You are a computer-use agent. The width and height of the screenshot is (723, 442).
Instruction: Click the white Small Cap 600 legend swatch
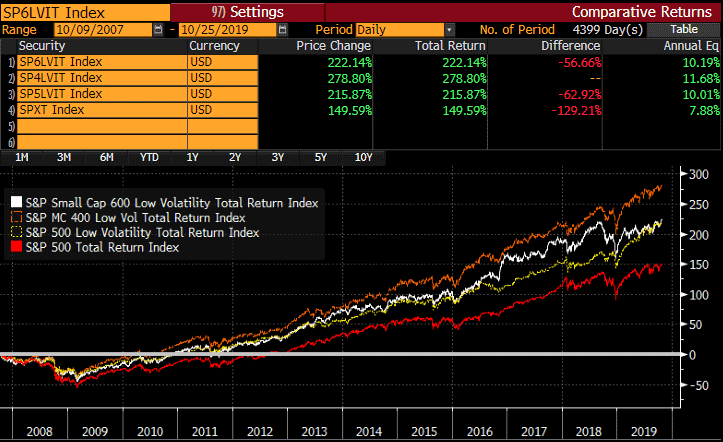pyautogui.click(x=16, y=202)
